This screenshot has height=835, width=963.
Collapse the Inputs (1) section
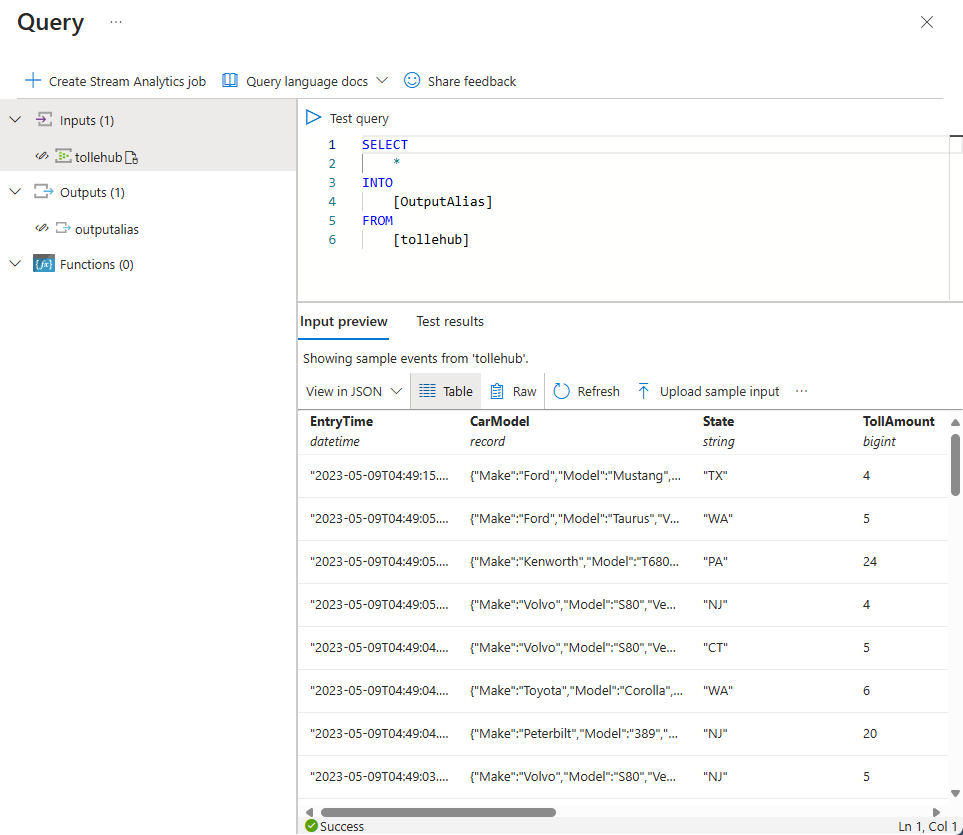[14, 119]
